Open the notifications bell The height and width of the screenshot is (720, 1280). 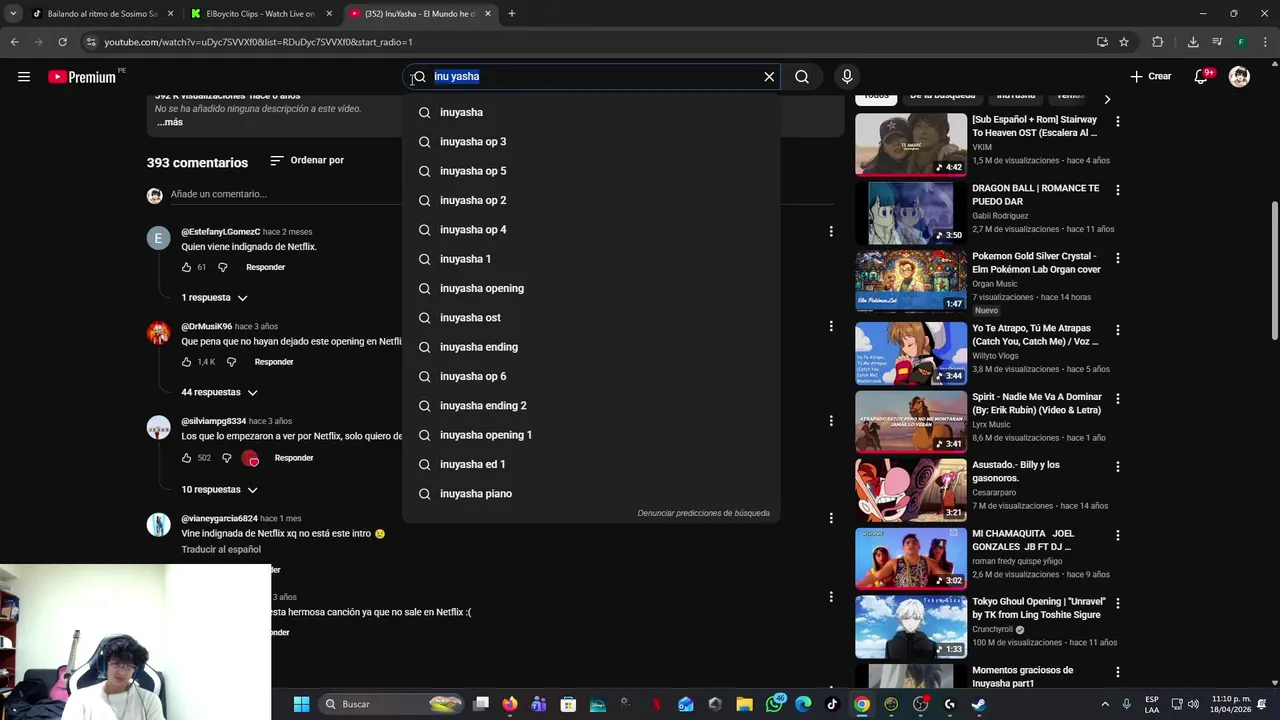click(x=1202, y=77)
